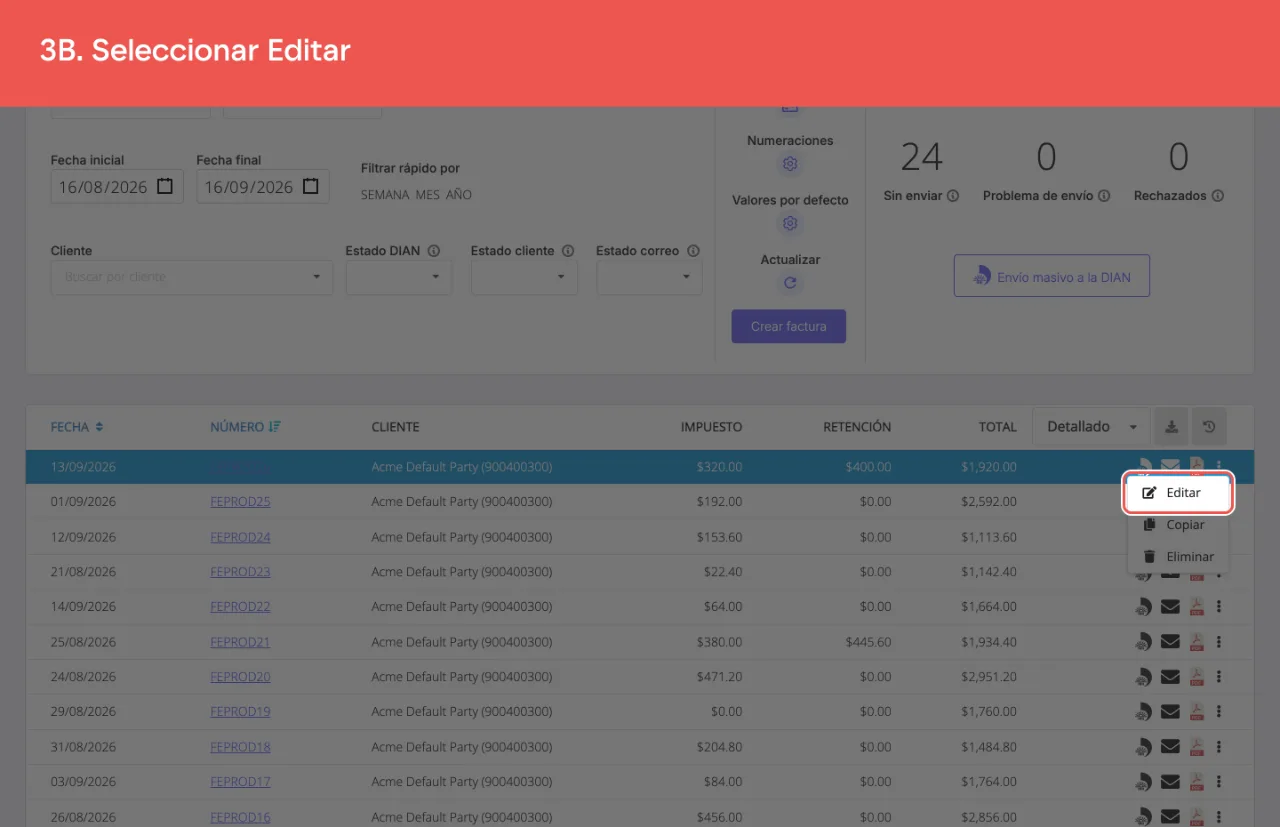
Task: Expand the Estado cliente dropdown
Action: tap(524, 277)
